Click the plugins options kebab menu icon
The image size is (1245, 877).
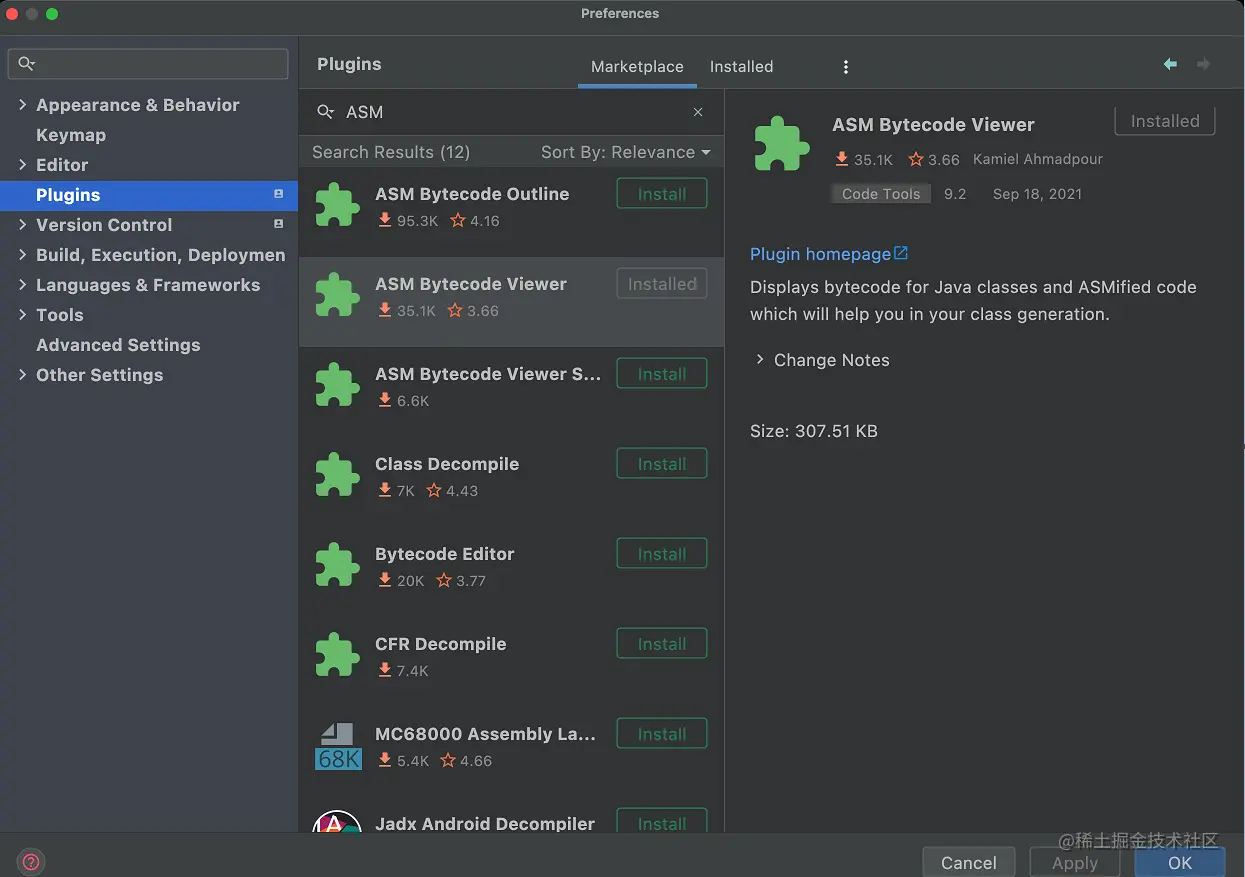coord(846,67)
